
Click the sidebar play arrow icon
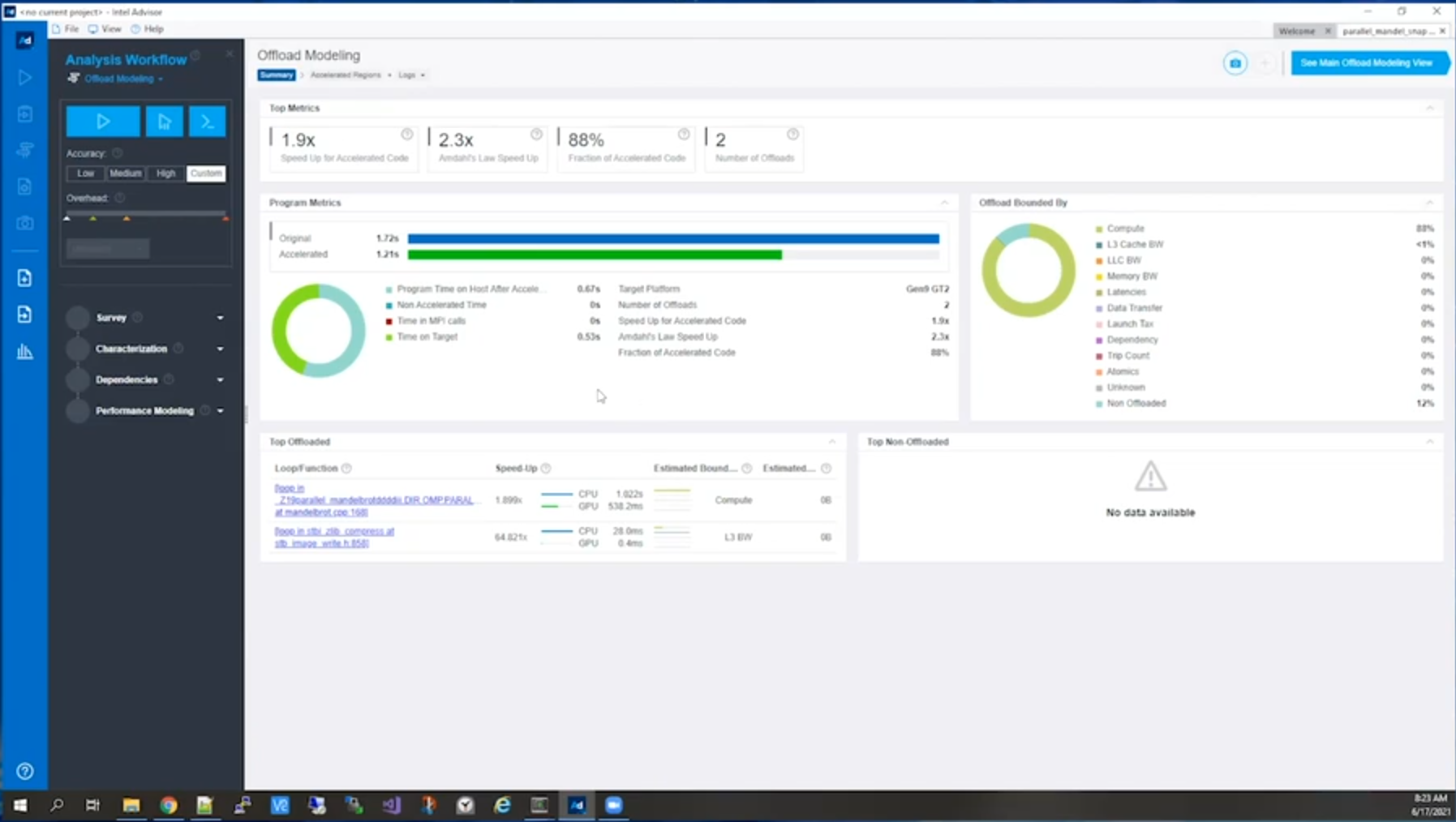click(x=25, y=77)
